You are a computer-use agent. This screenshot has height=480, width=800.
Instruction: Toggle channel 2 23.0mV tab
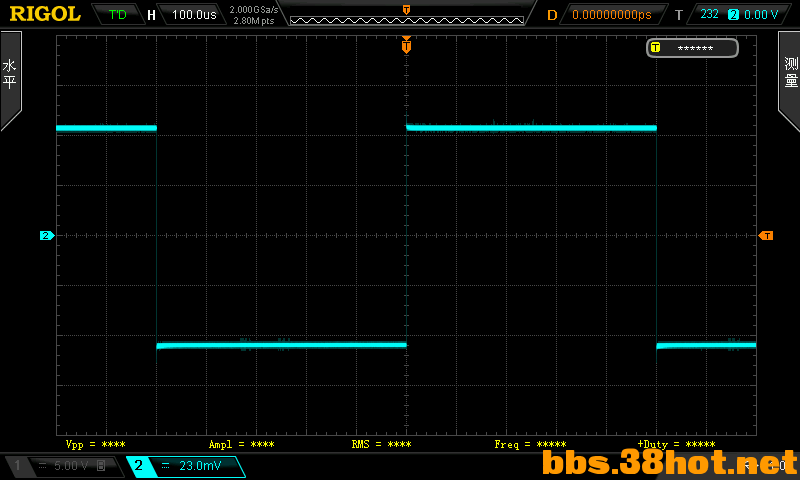[186, 465]
